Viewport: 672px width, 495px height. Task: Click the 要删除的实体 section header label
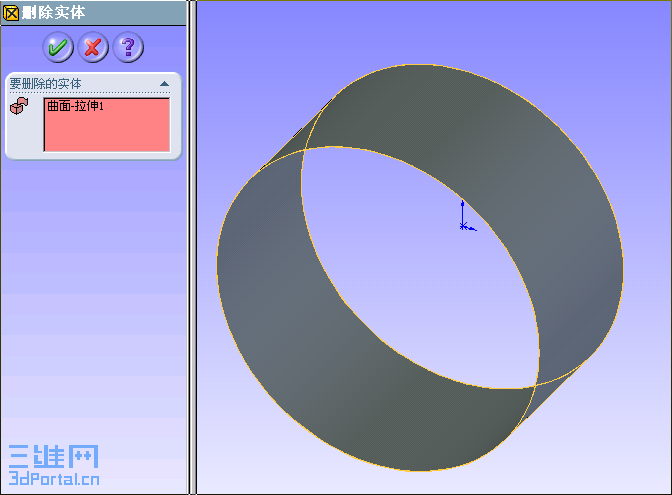coord(45,84)
